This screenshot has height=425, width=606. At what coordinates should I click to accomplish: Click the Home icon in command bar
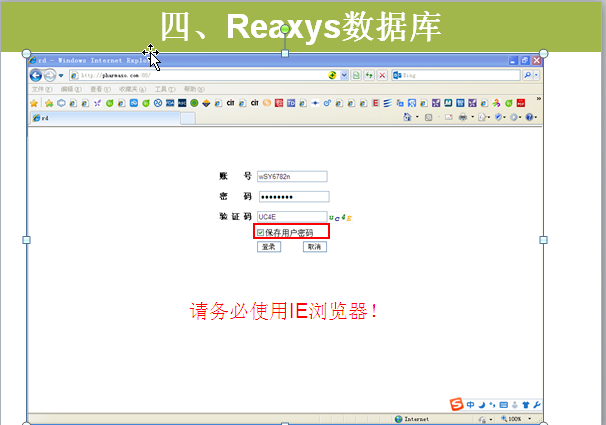(x=407, y=117)
